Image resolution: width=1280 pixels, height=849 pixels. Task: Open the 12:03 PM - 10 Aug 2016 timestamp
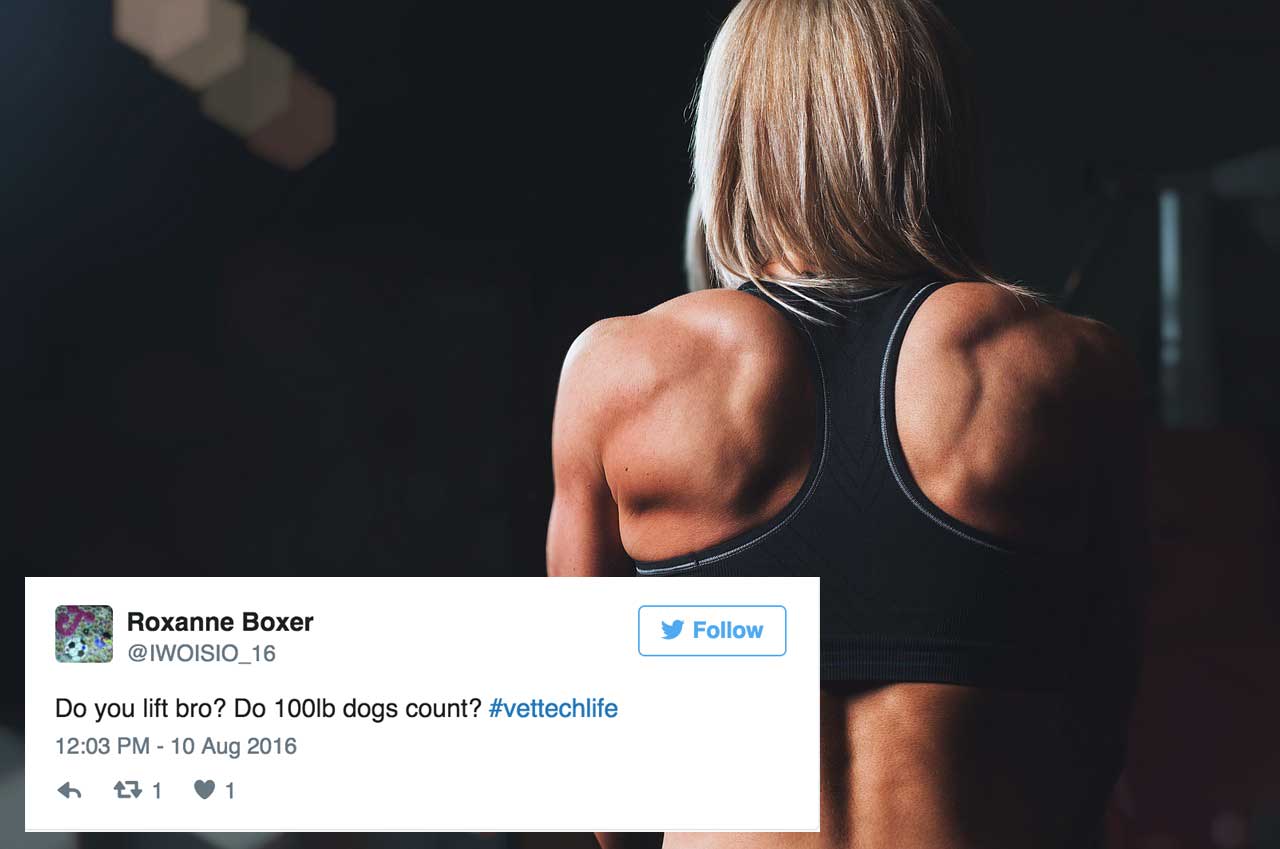(176, 746)
